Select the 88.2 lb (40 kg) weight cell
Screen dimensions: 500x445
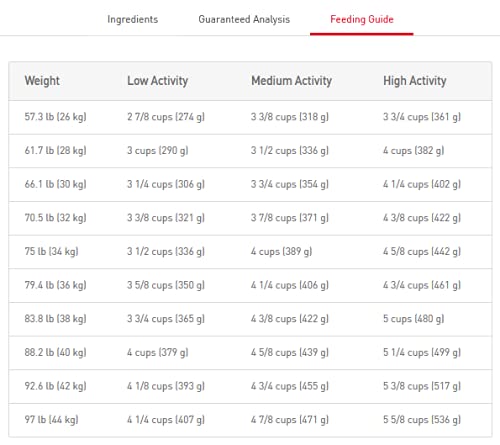point(55,352)
